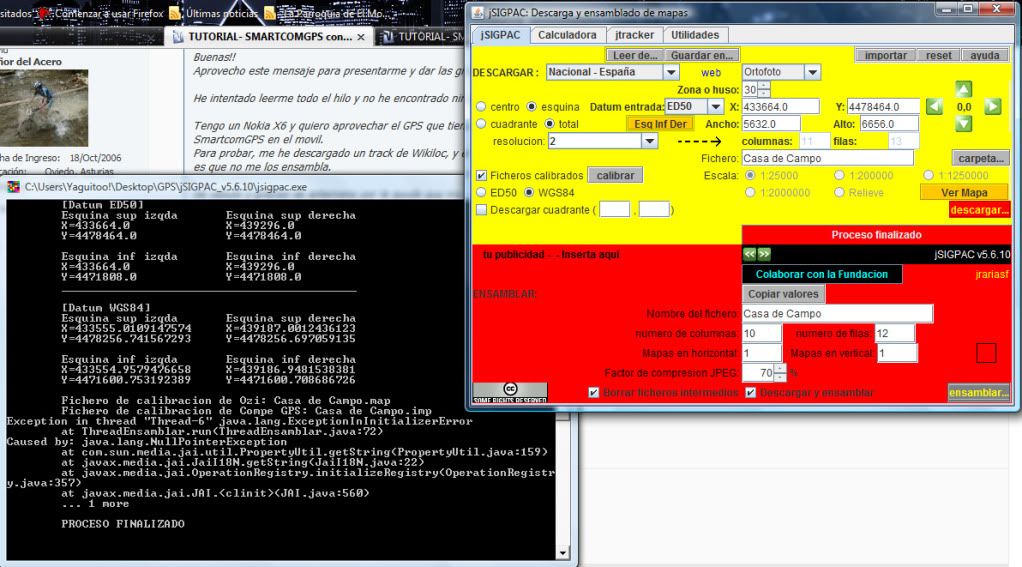The image size is (1022, 567).
Task: Click Colaborar con la Fundacion link
Action: [x=822, y=274]
